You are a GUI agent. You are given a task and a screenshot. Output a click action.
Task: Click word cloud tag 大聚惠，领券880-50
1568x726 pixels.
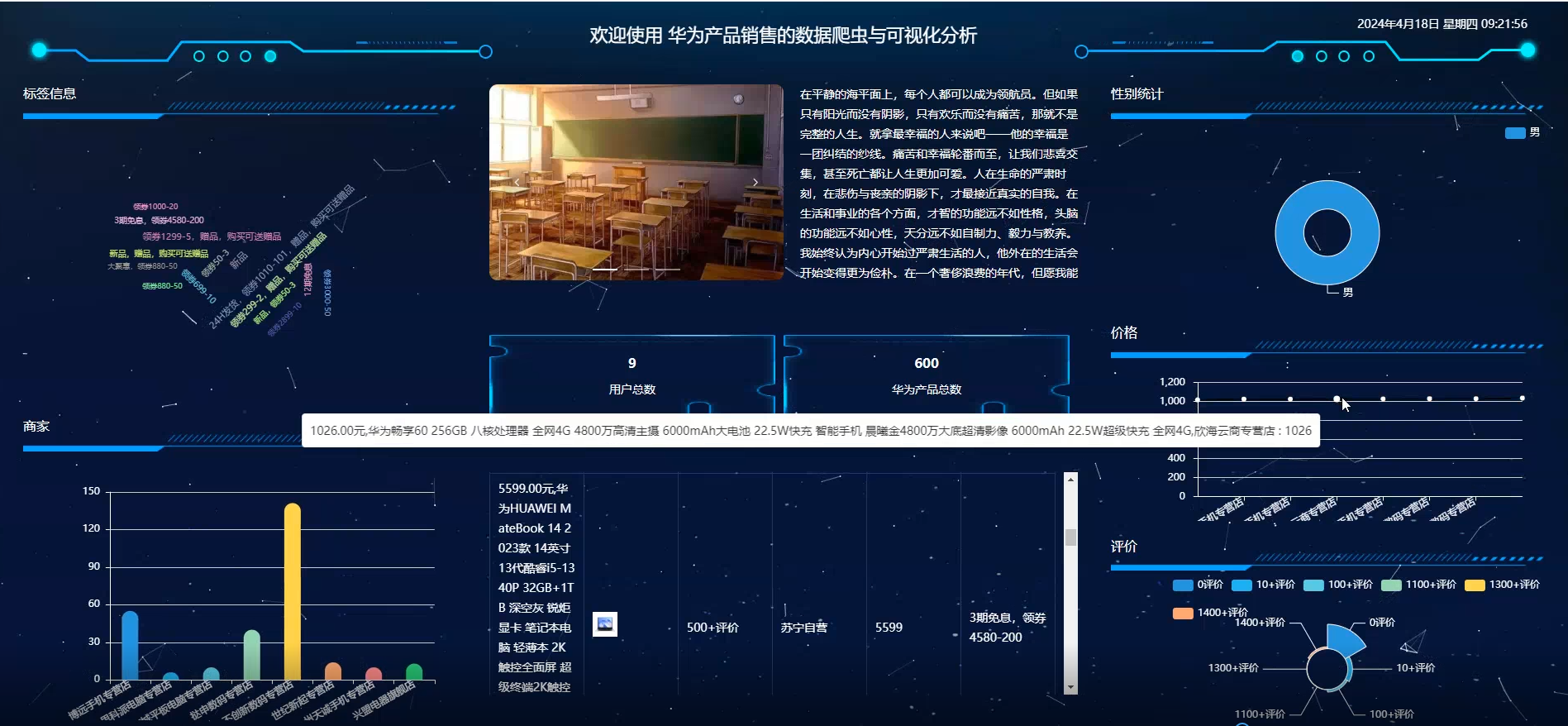click(x=142, y=266)
